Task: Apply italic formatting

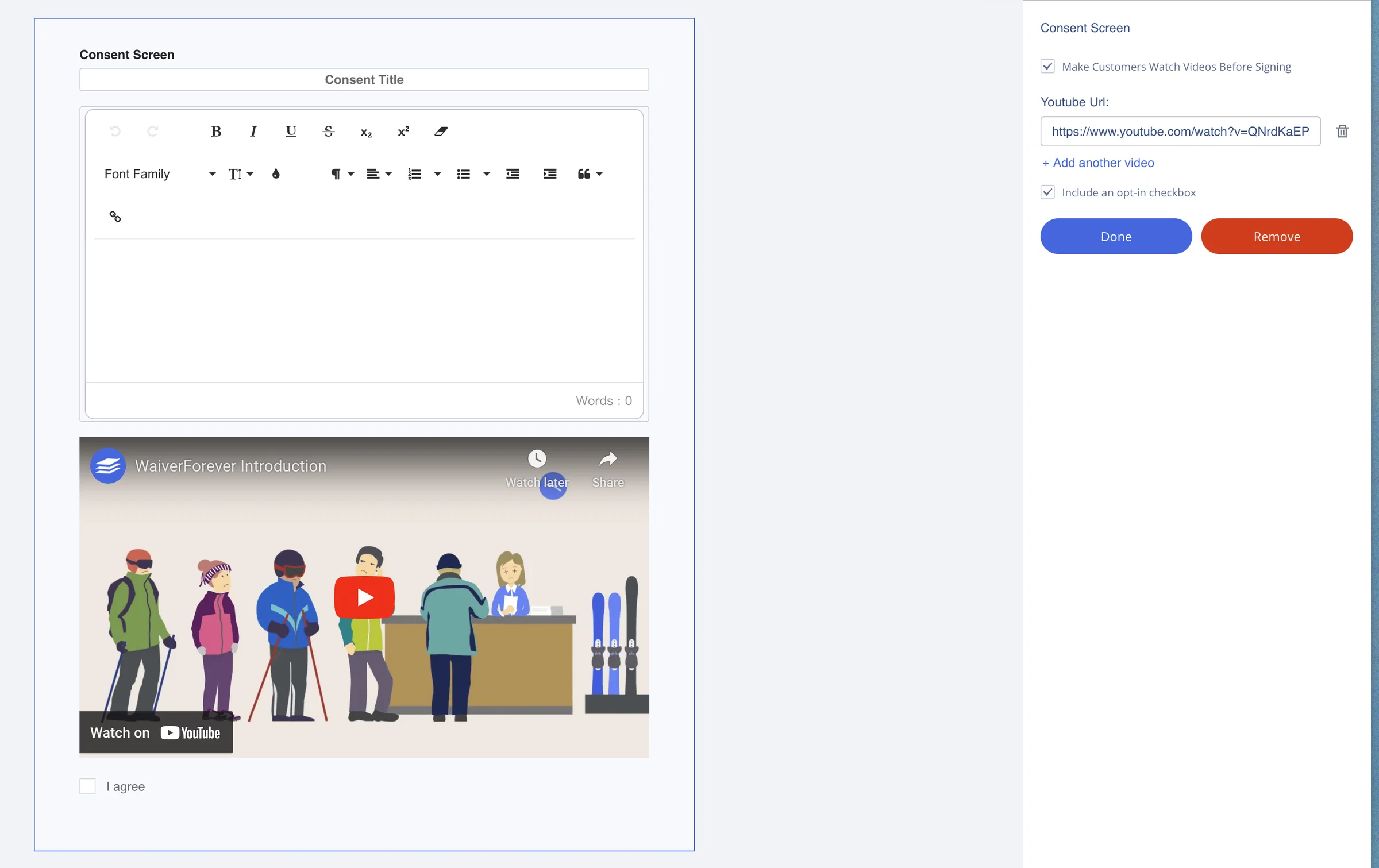Action: (253, 132)
